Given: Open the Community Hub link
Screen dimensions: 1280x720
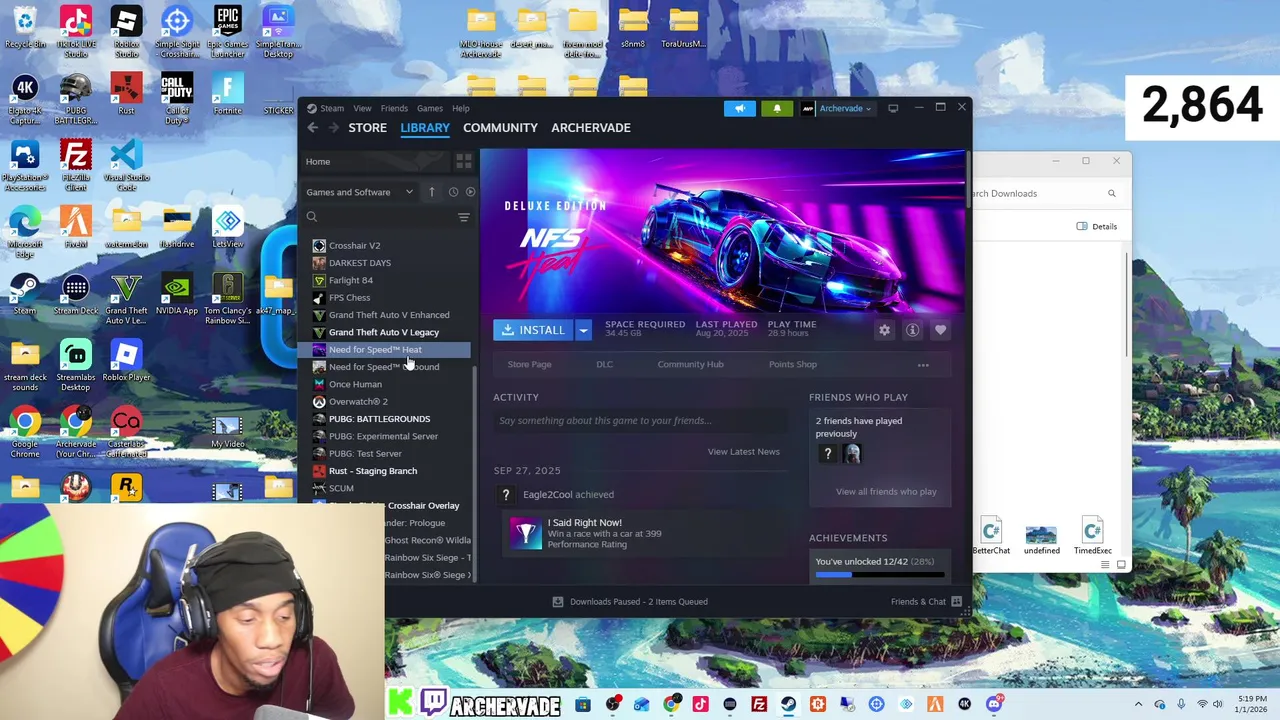Looking at the screenshot, I should tap(690, 365).
